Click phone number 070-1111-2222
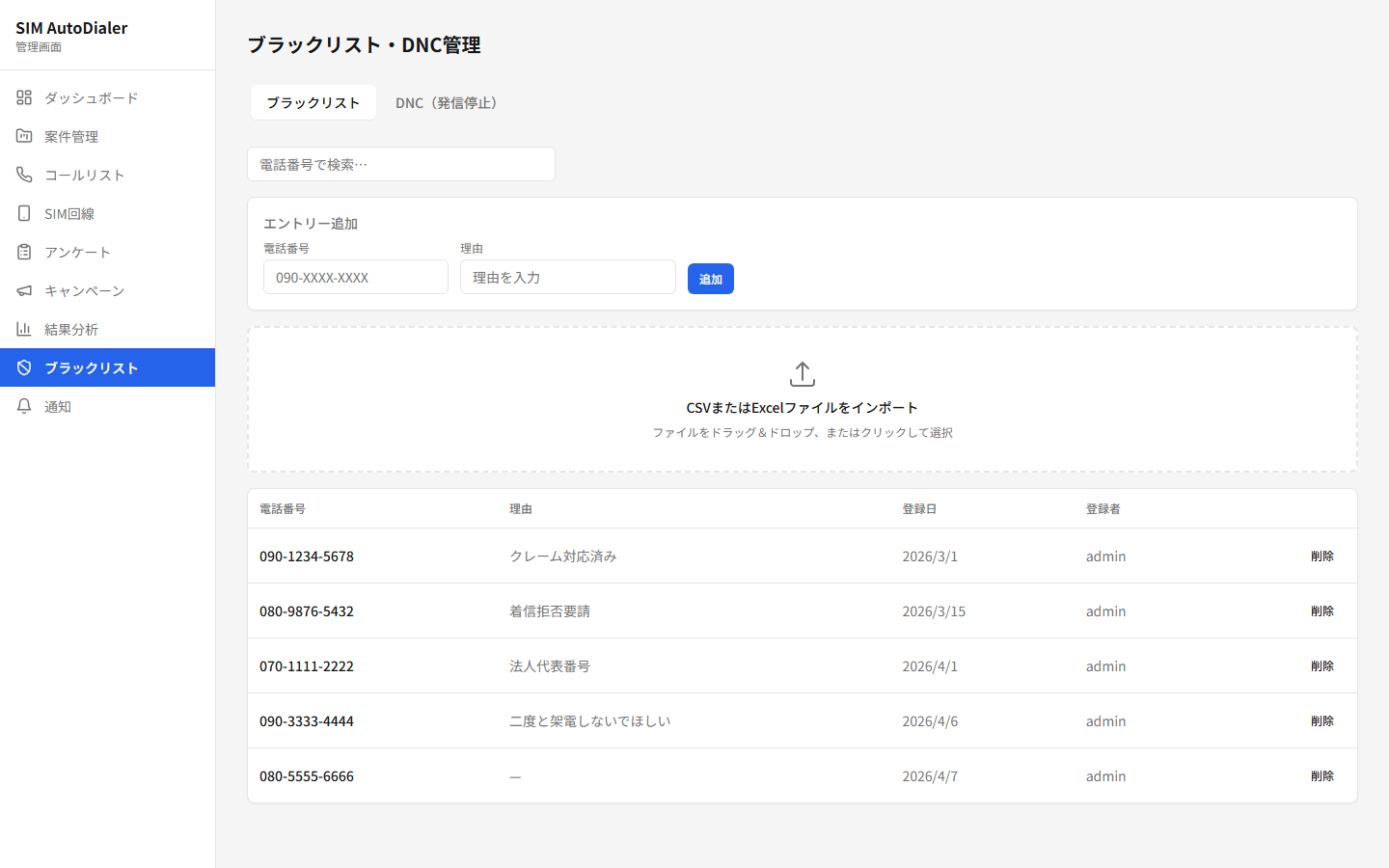This screenshot has width=1389, height=868. click(307, 666)
